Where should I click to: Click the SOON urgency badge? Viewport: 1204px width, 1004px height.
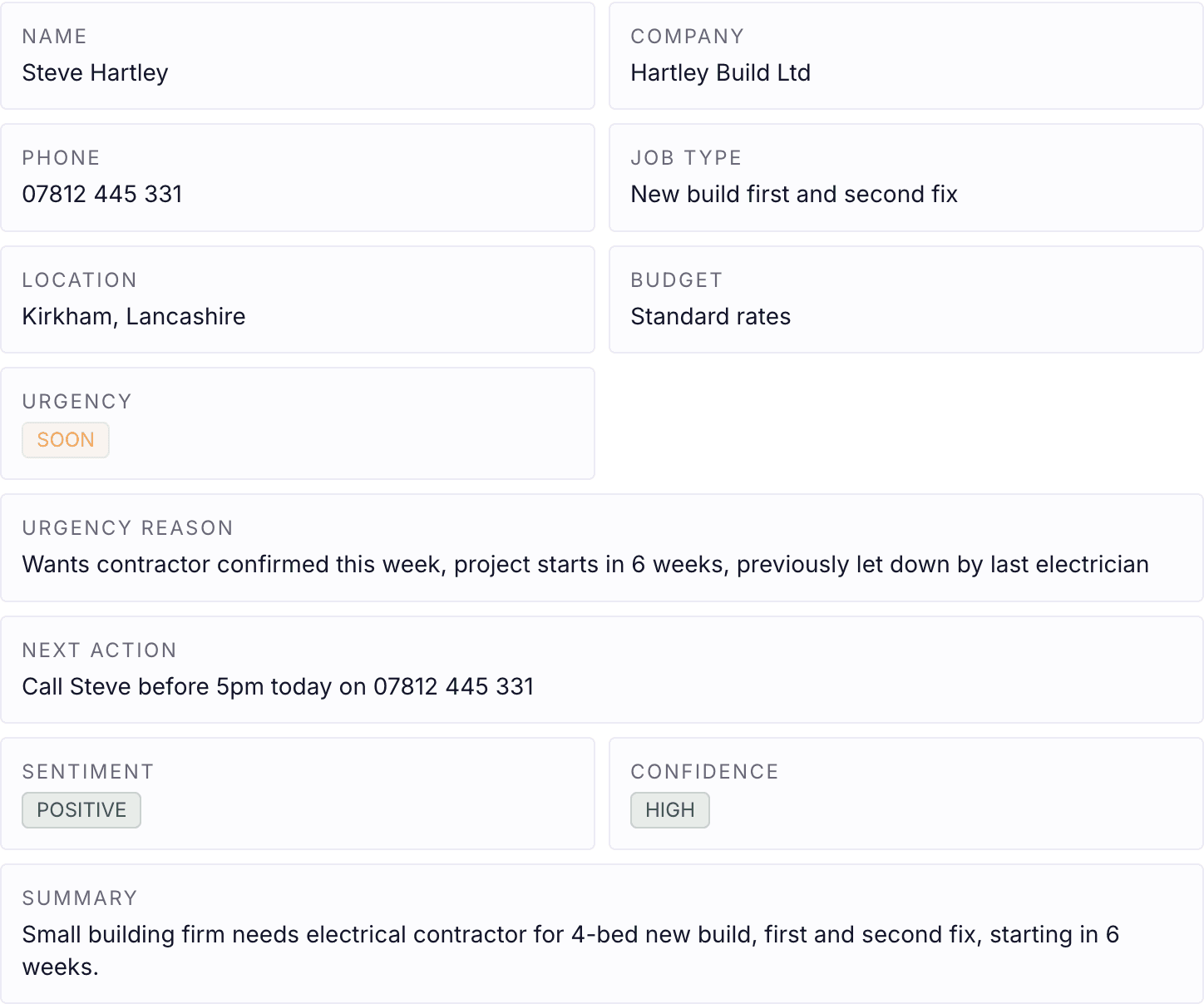click(66, 440)
